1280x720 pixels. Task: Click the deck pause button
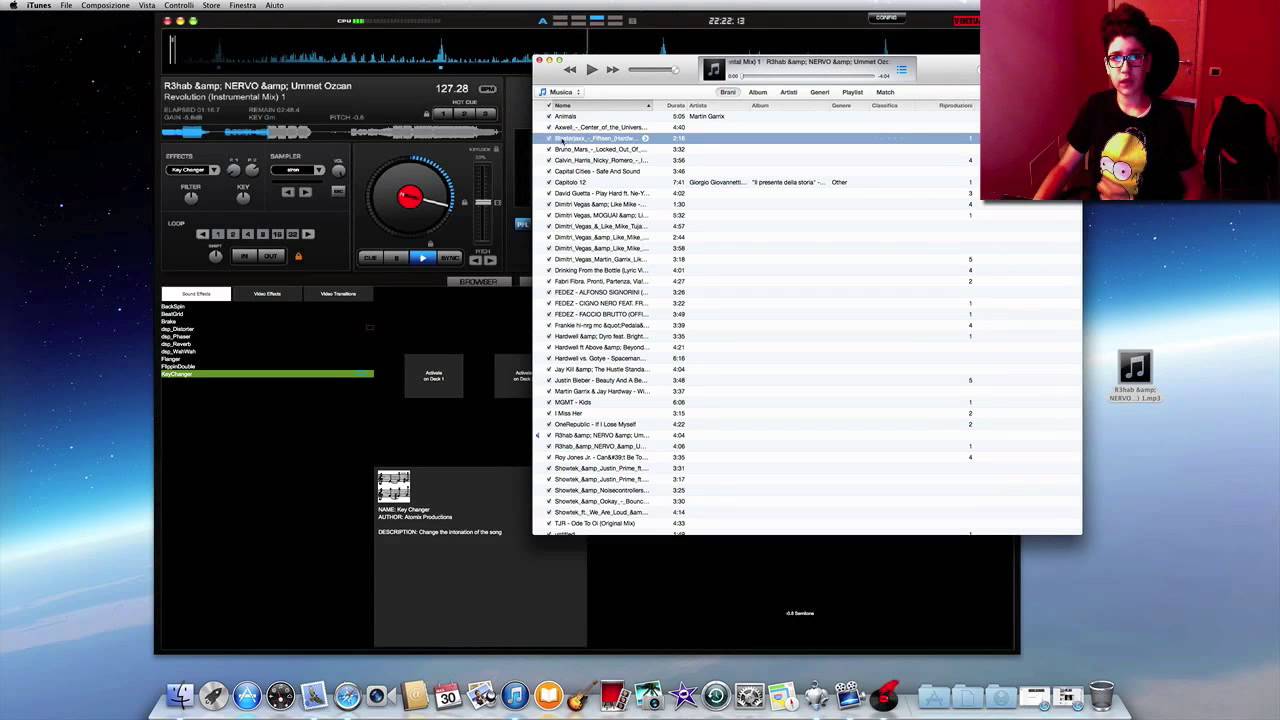396,258
